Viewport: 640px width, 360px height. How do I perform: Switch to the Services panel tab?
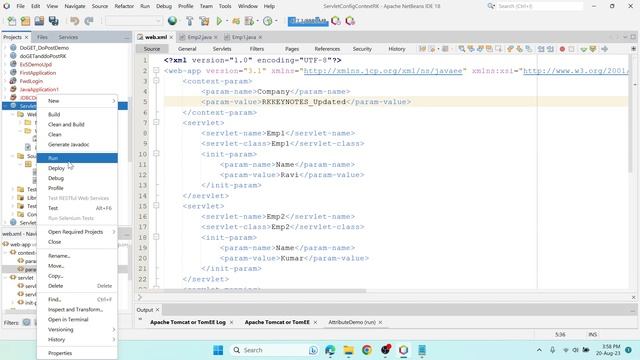tap(68, 37)
